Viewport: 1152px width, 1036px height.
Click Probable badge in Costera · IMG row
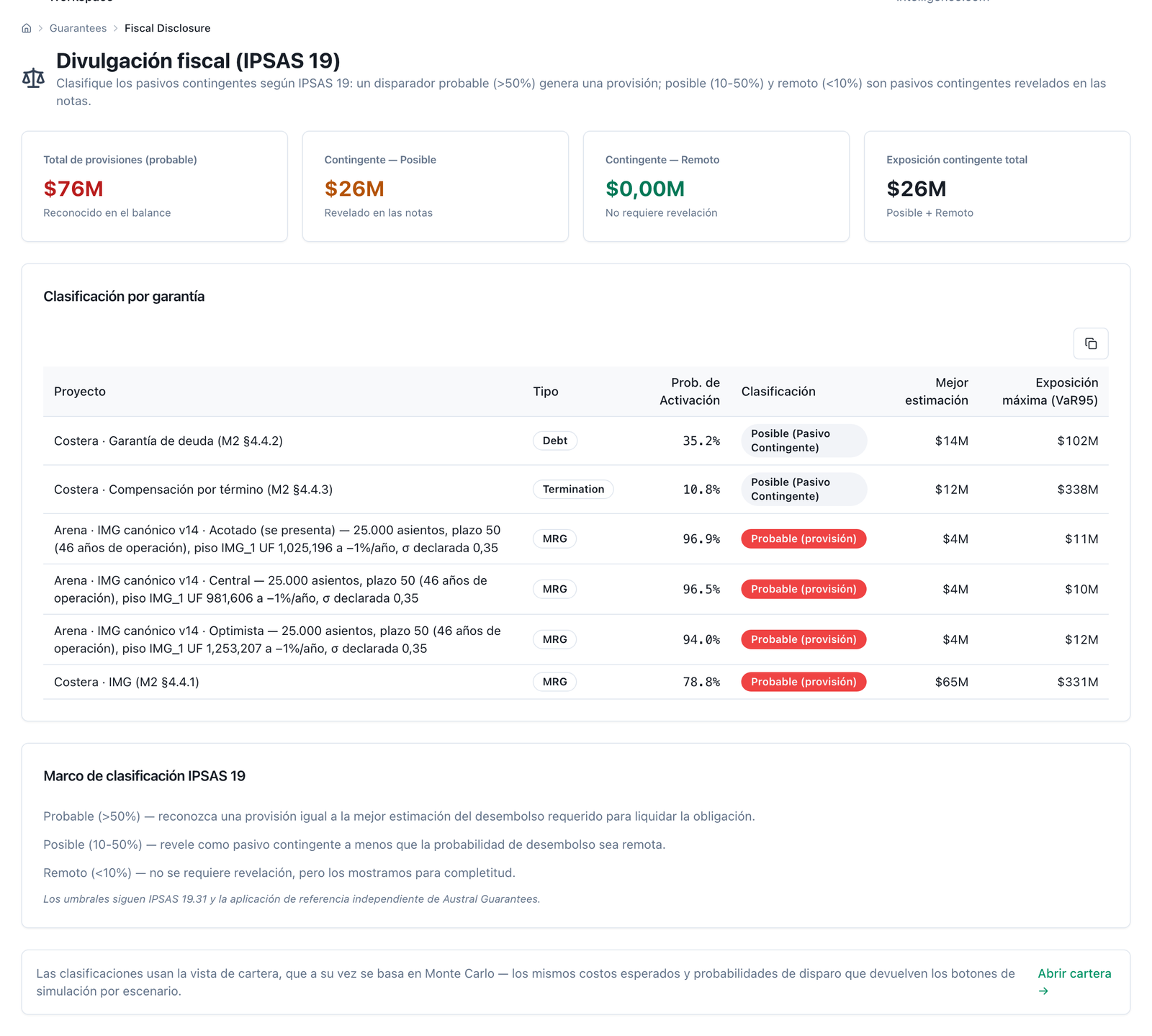[x=804, y=682]
